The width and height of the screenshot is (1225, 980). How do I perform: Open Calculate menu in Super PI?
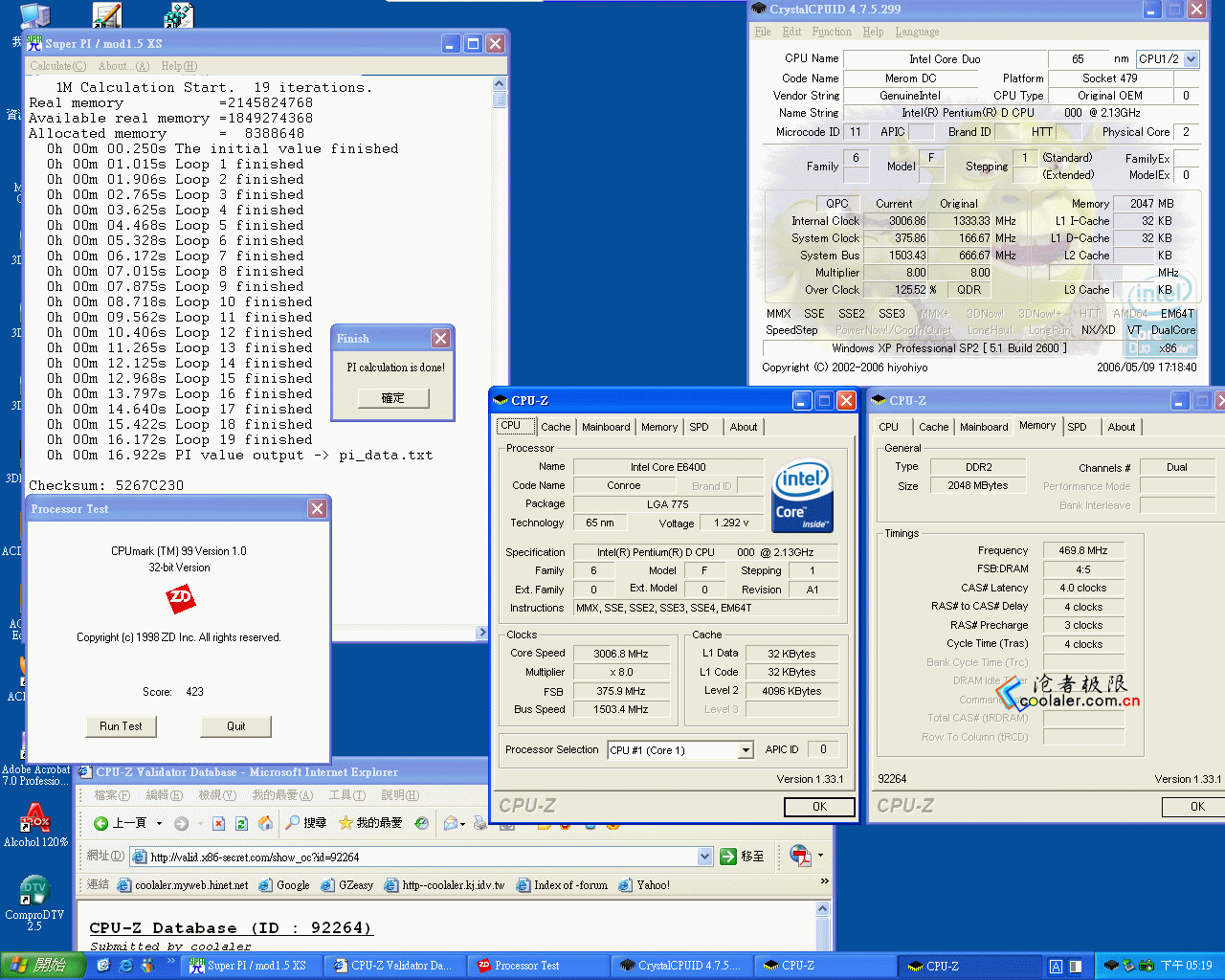tap(57, 66)
